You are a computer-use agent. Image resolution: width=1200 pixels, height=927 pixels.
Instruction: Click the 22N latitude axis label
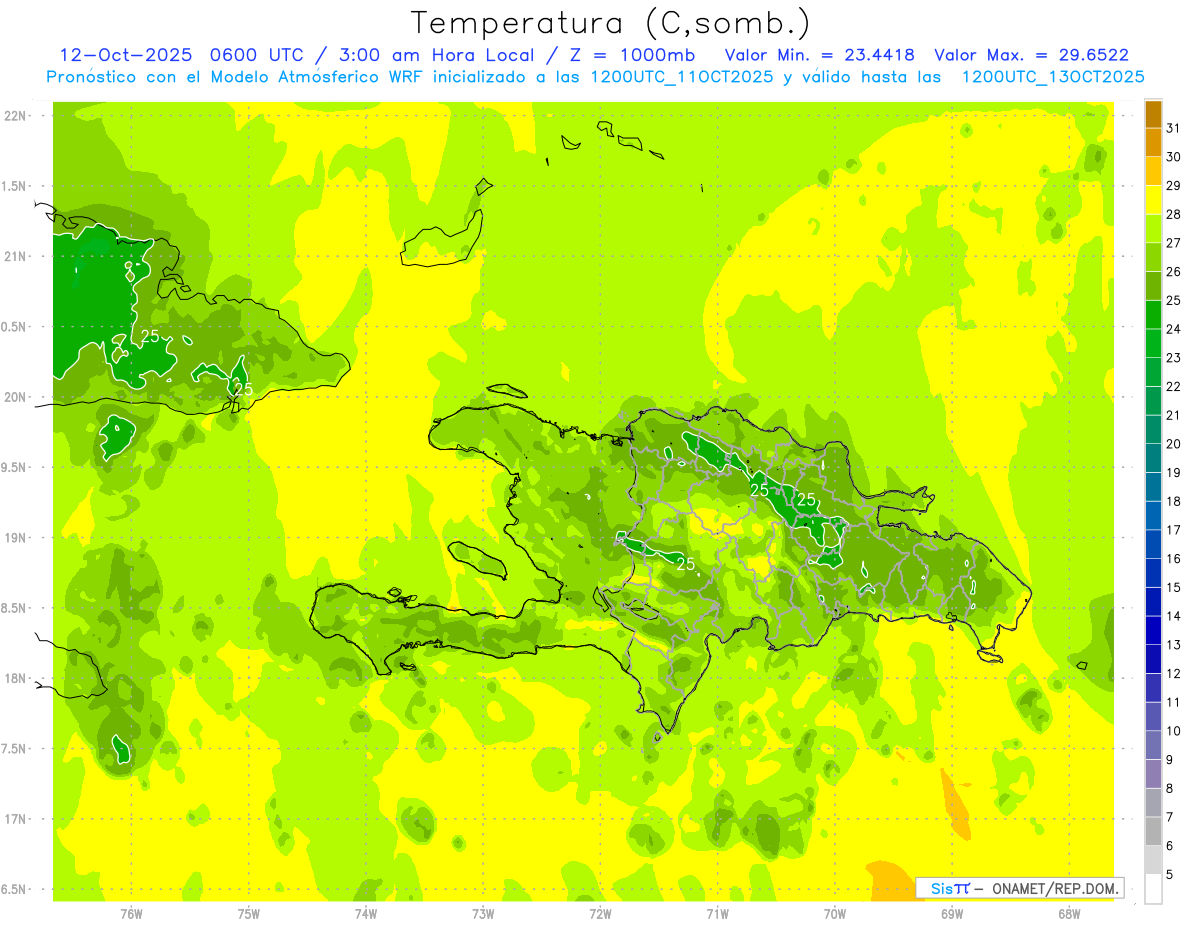pyautogui.click(x=16, y=116)
